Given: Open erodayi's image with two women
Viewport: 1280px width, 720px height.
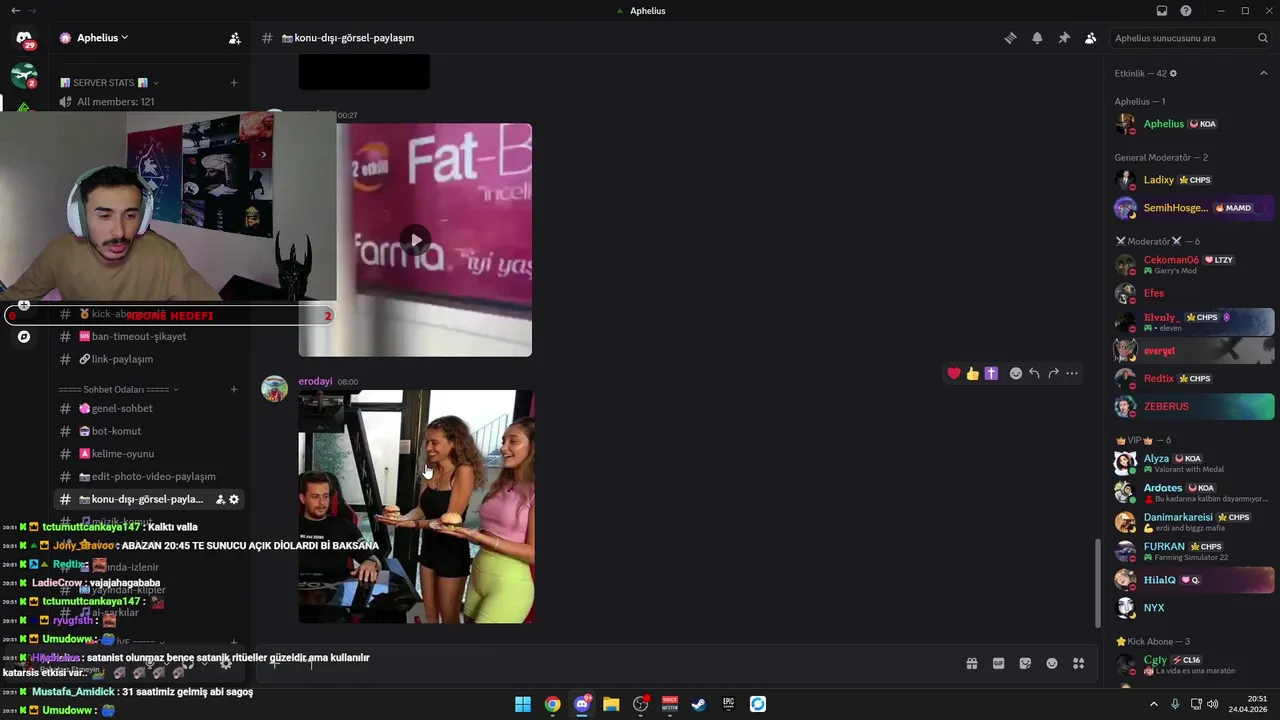Looking at the screenshot, I should (x=416, y=507).
